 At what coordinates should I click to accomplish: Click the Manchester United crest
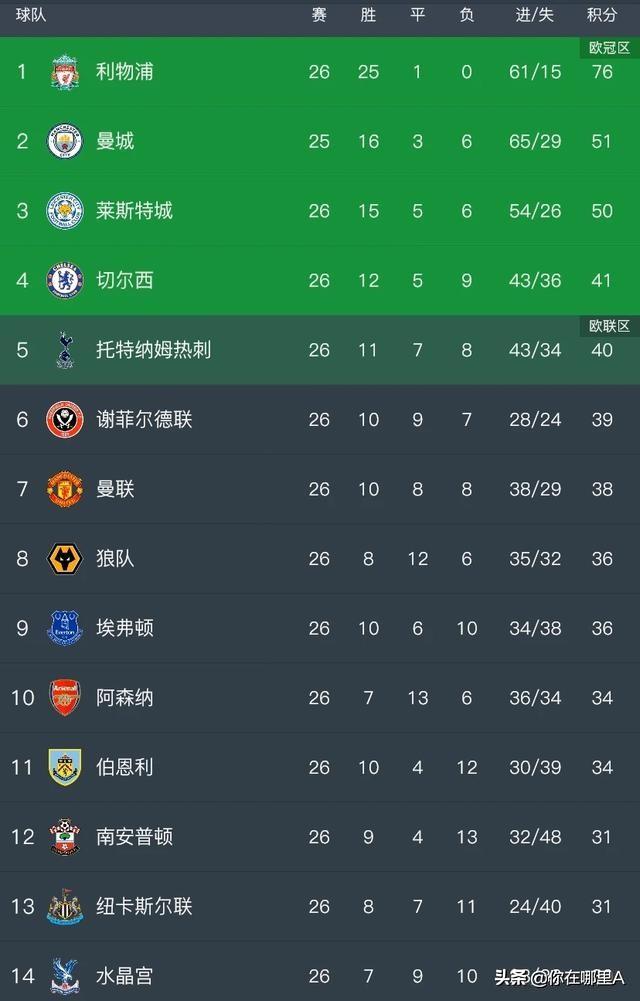coord(64,489)
